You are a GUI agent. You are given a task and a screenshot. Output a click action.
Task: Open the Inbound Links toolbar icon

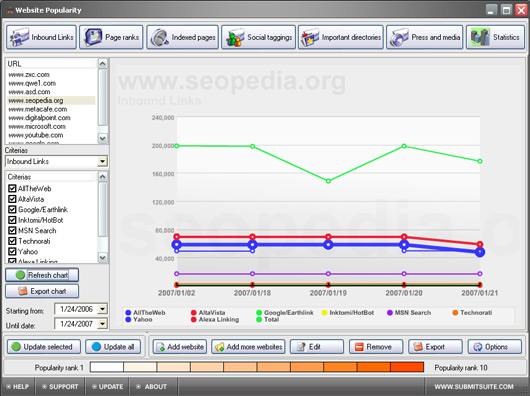coord(19,37)
